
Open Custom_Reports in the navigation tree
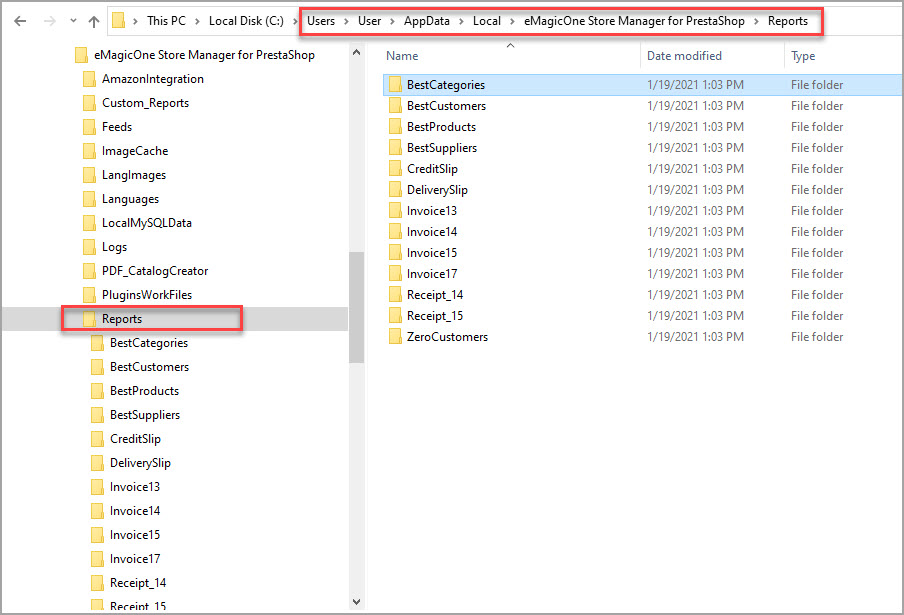[145, 103]
